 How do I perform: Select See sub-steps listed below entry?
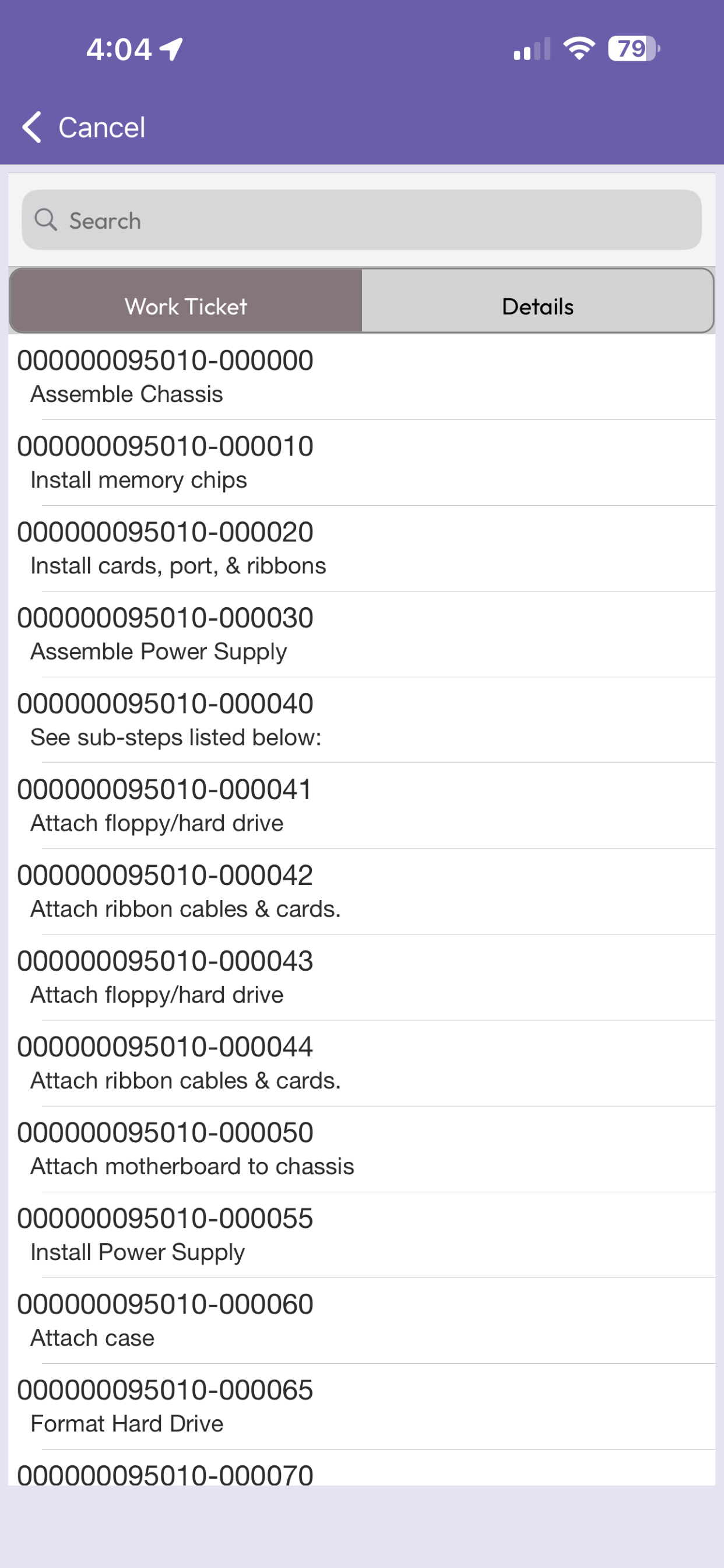point(362,720)
